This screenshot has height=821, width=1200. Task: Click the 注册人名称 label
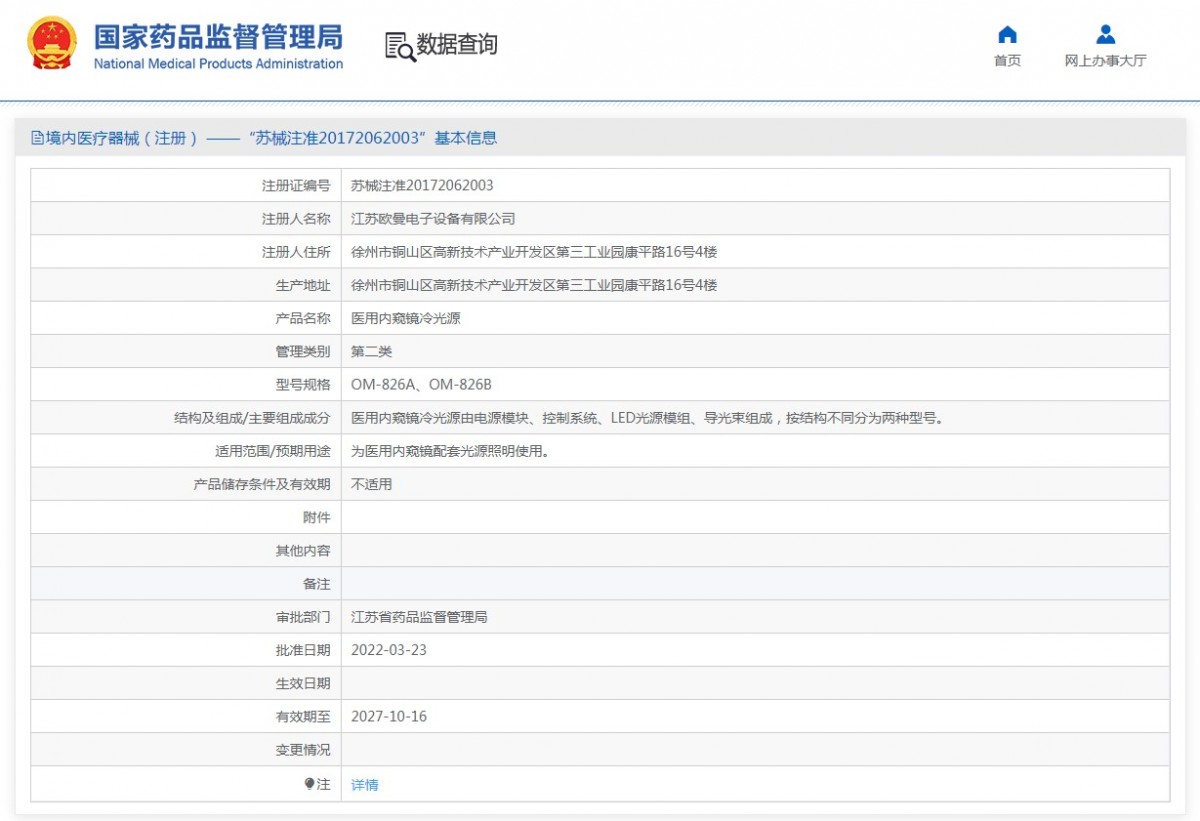pyautogui.click(x=296, y=218)
